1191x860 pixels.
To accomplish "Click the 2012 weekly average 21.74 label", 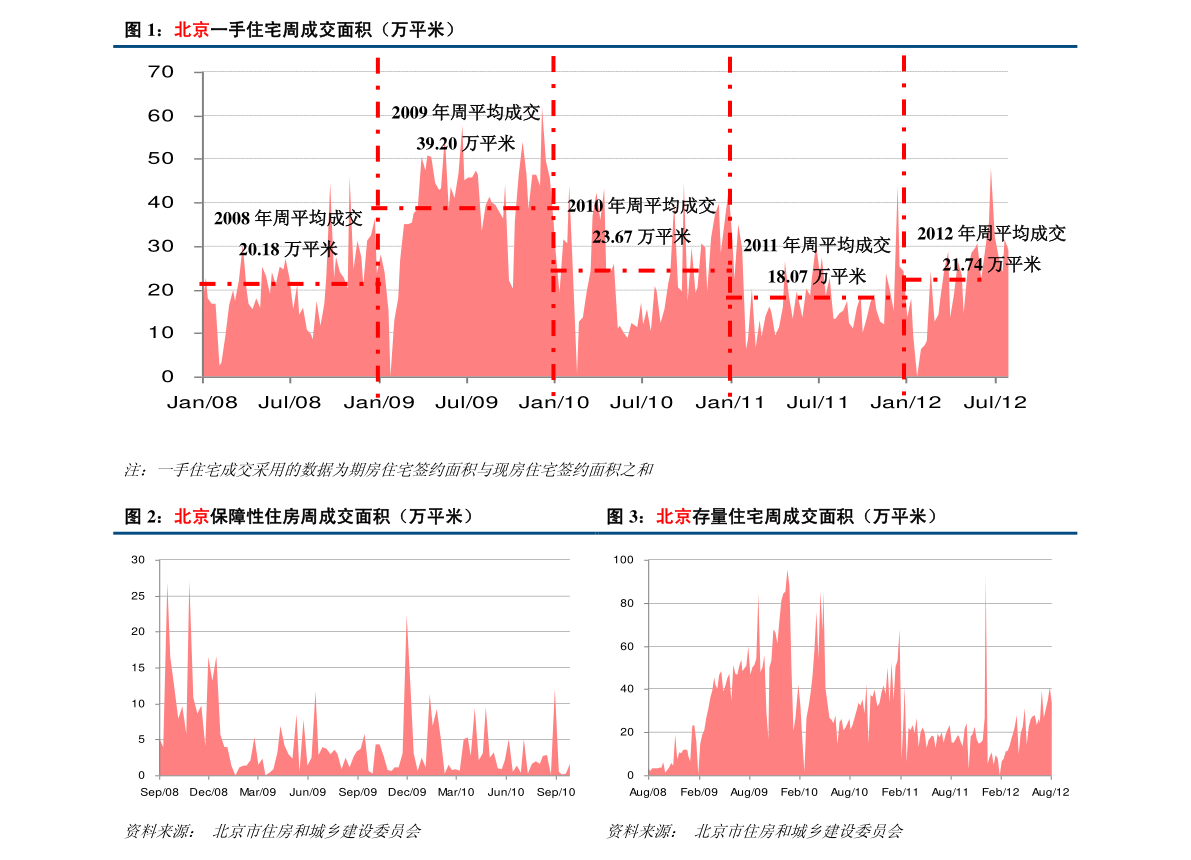I will pyautogui.click(x=991, y=264).
